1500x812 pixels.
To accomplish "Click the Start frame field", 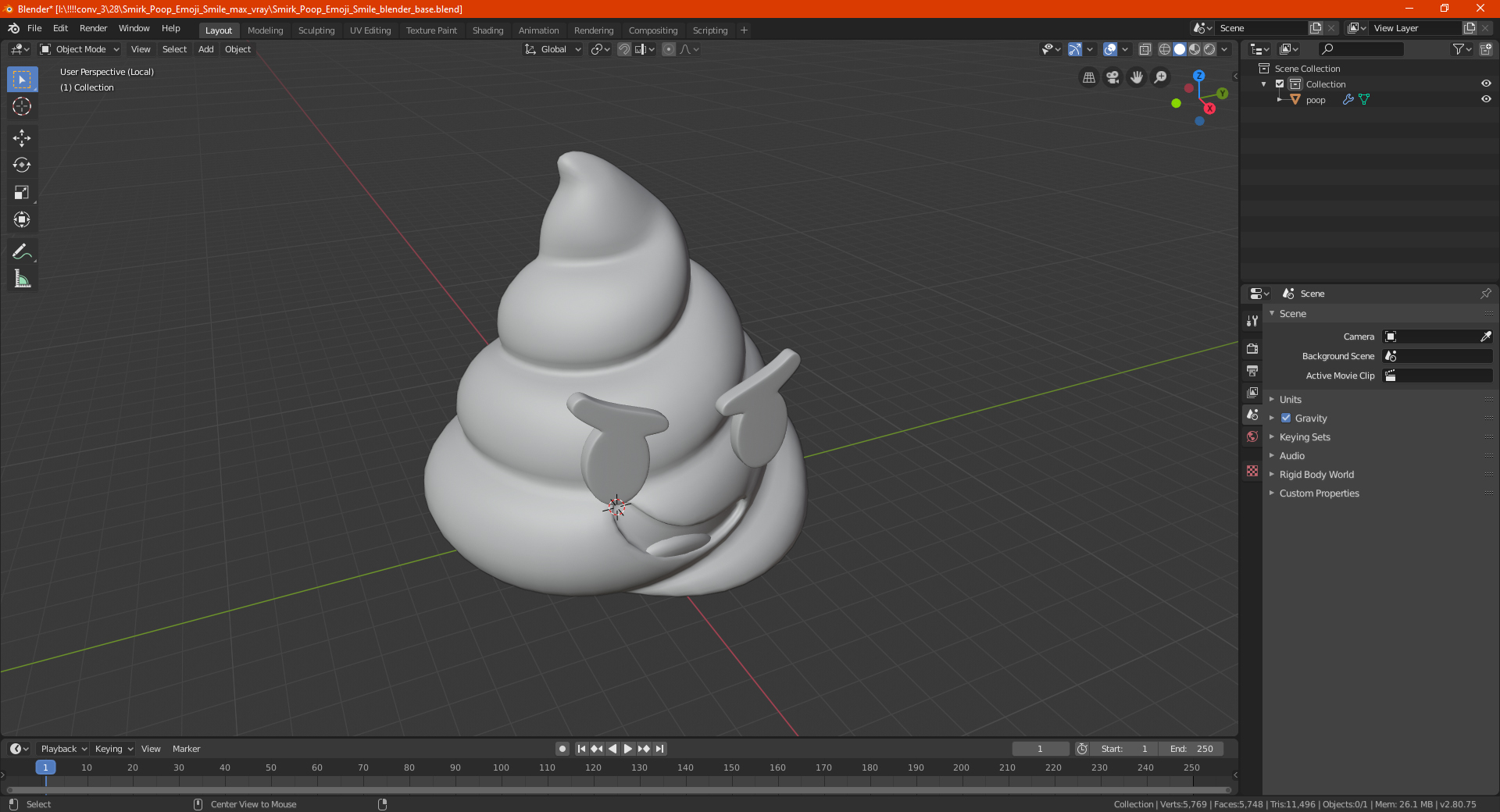I will point(1124,749).
